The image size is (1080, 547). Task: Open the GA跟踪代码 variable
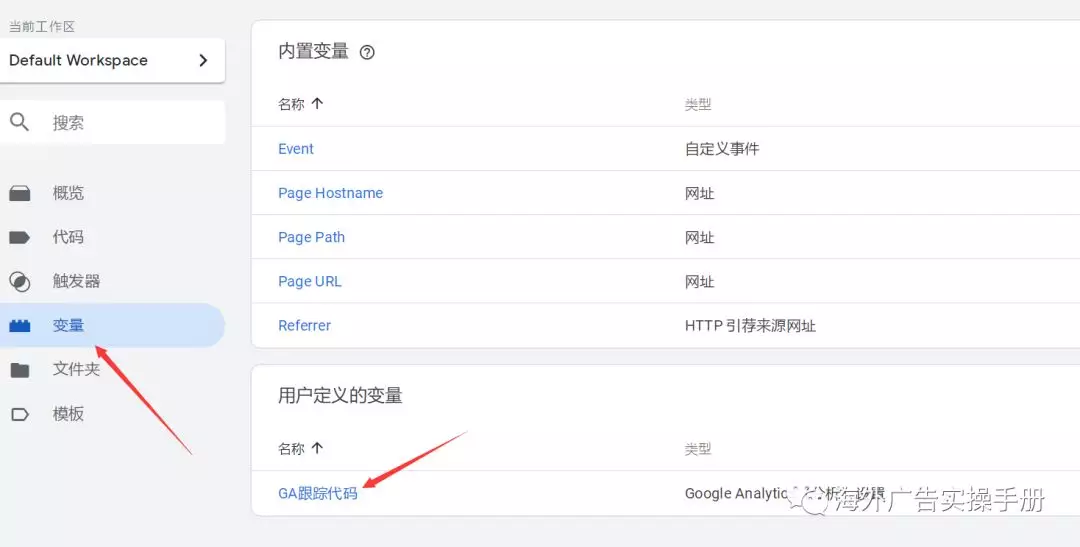317,493
